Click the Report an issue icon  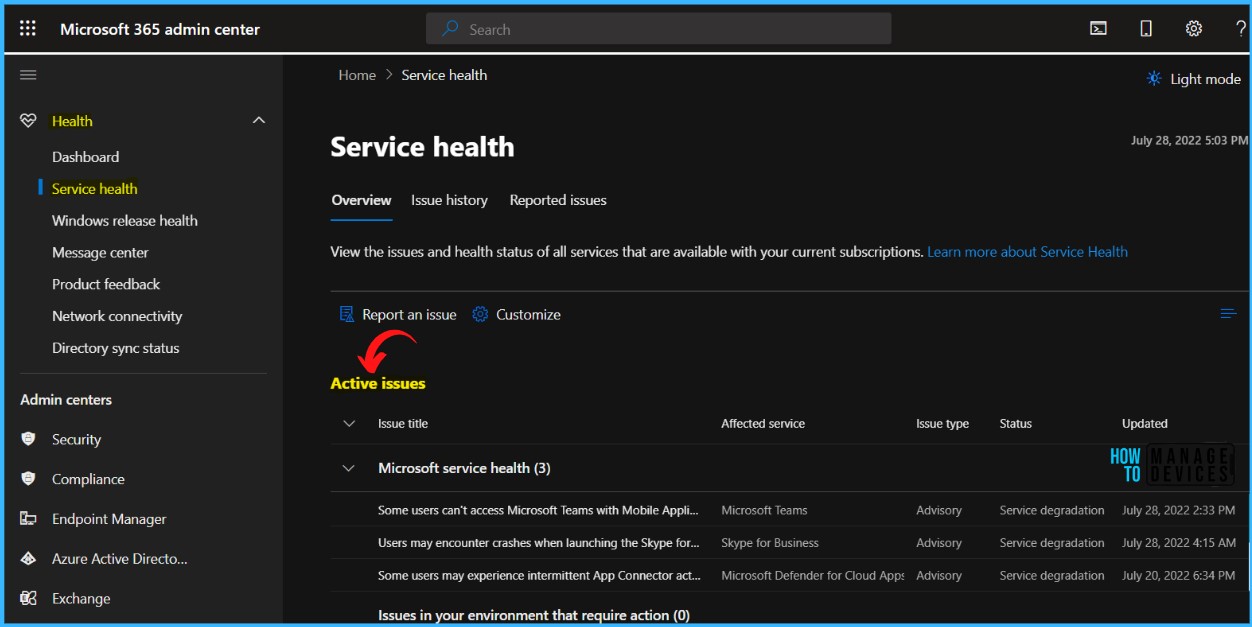(x=347, y=314)
